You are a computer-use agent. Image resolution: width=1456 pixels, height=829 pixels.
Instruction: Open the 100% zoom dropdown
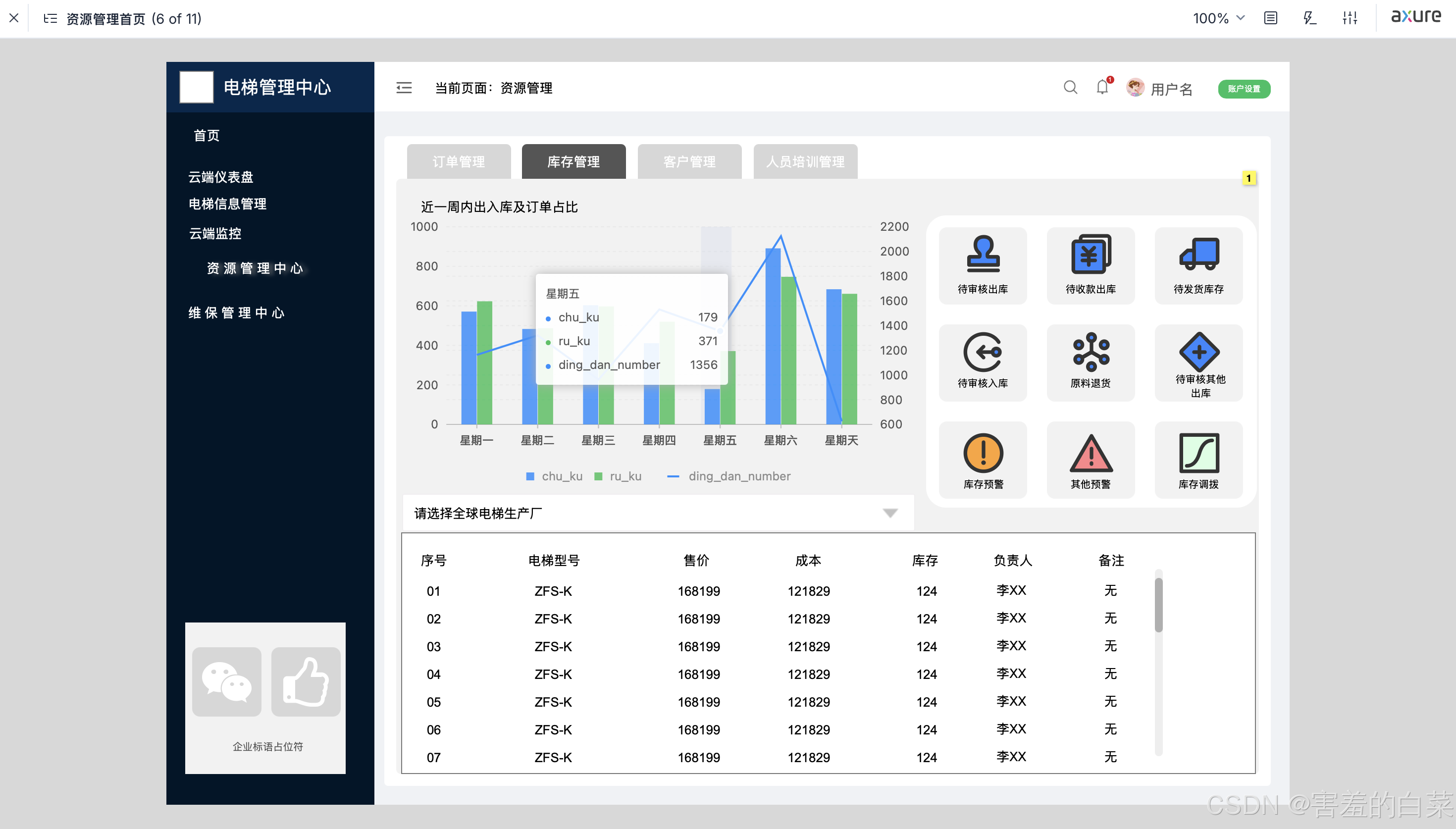click(x=1218, y=18)
